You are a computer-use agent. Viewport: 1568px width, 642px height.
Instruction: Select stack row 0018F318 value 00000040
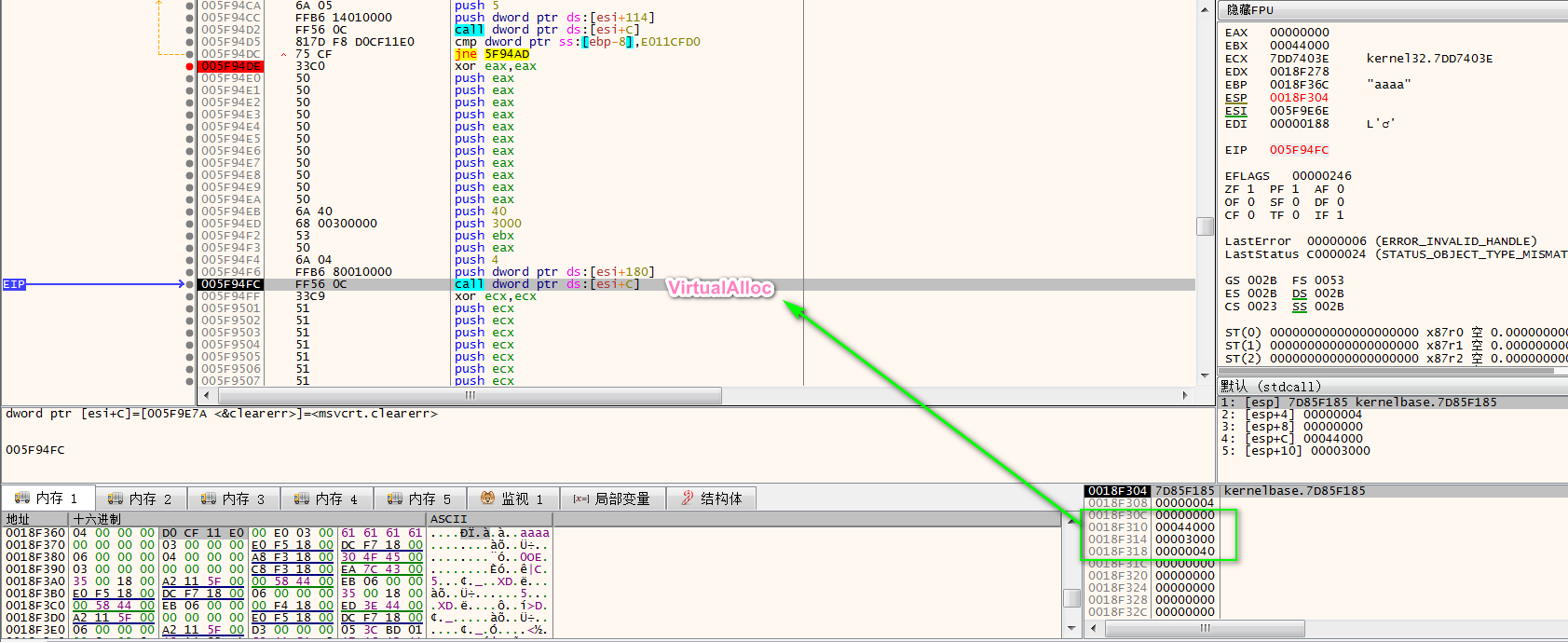coord(1185,552)
